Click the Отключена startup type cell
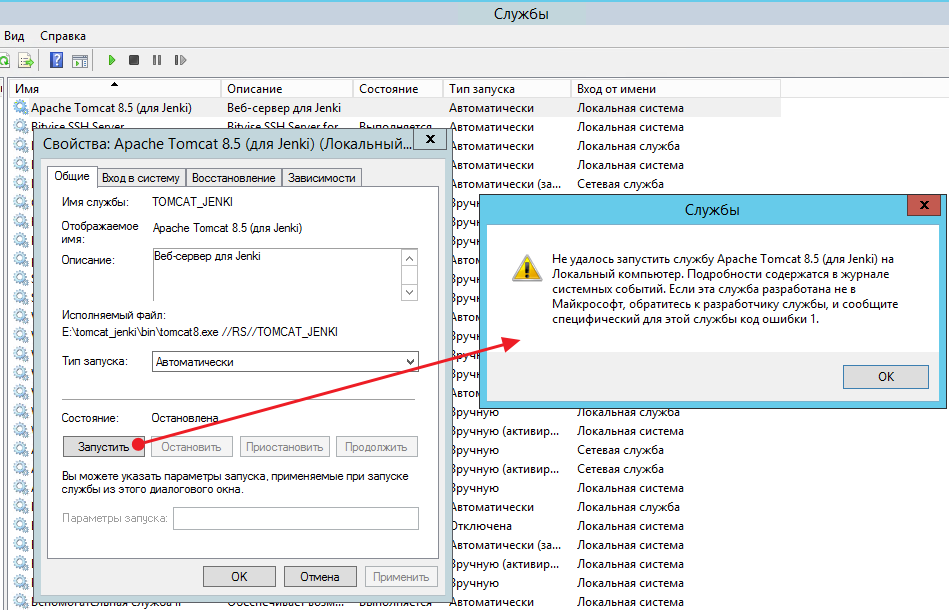Viewport: 949px width, 610px height. click(x=482, y=526)
